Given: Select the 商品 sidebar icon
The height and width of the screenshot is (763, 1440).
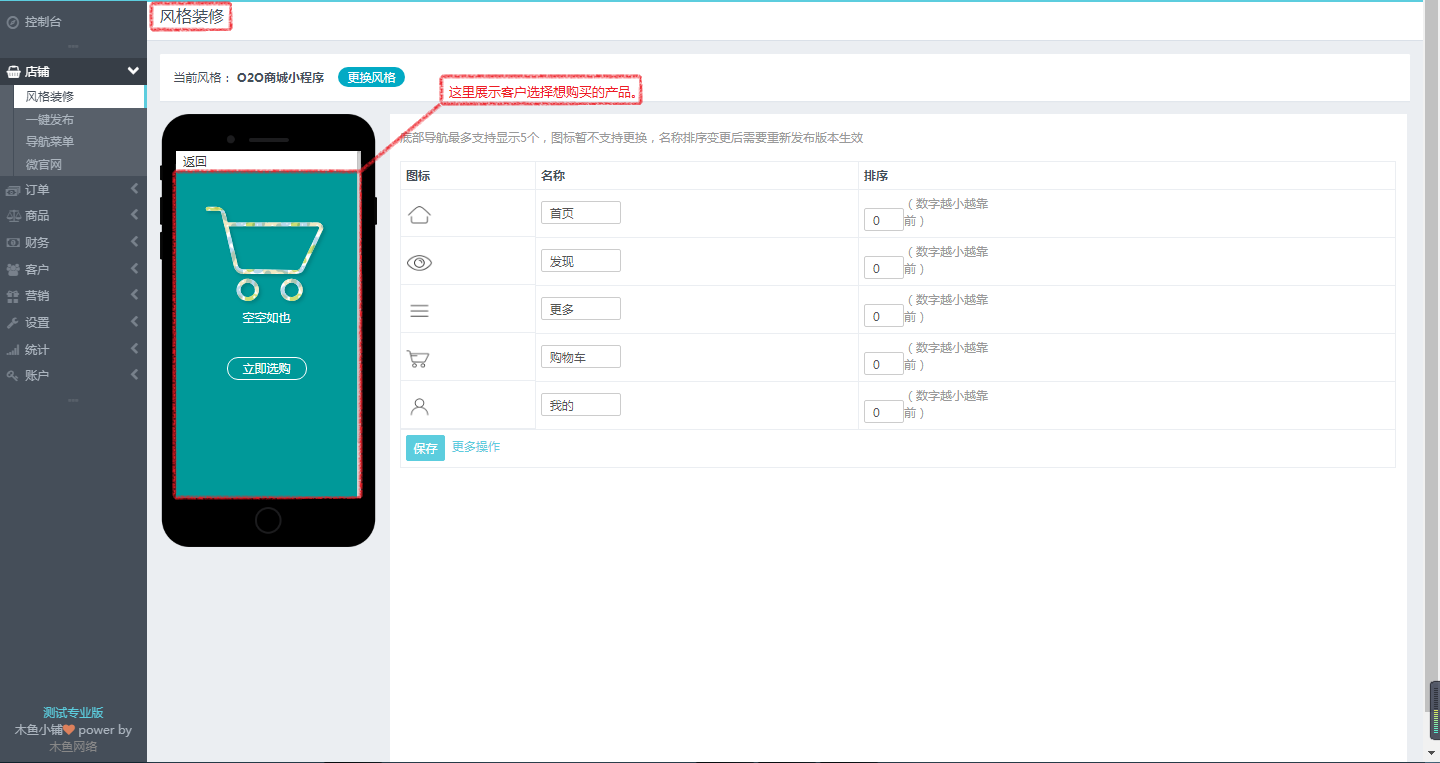Looking at the screenshot, I should pyautogui.click(x=15, y=215).
